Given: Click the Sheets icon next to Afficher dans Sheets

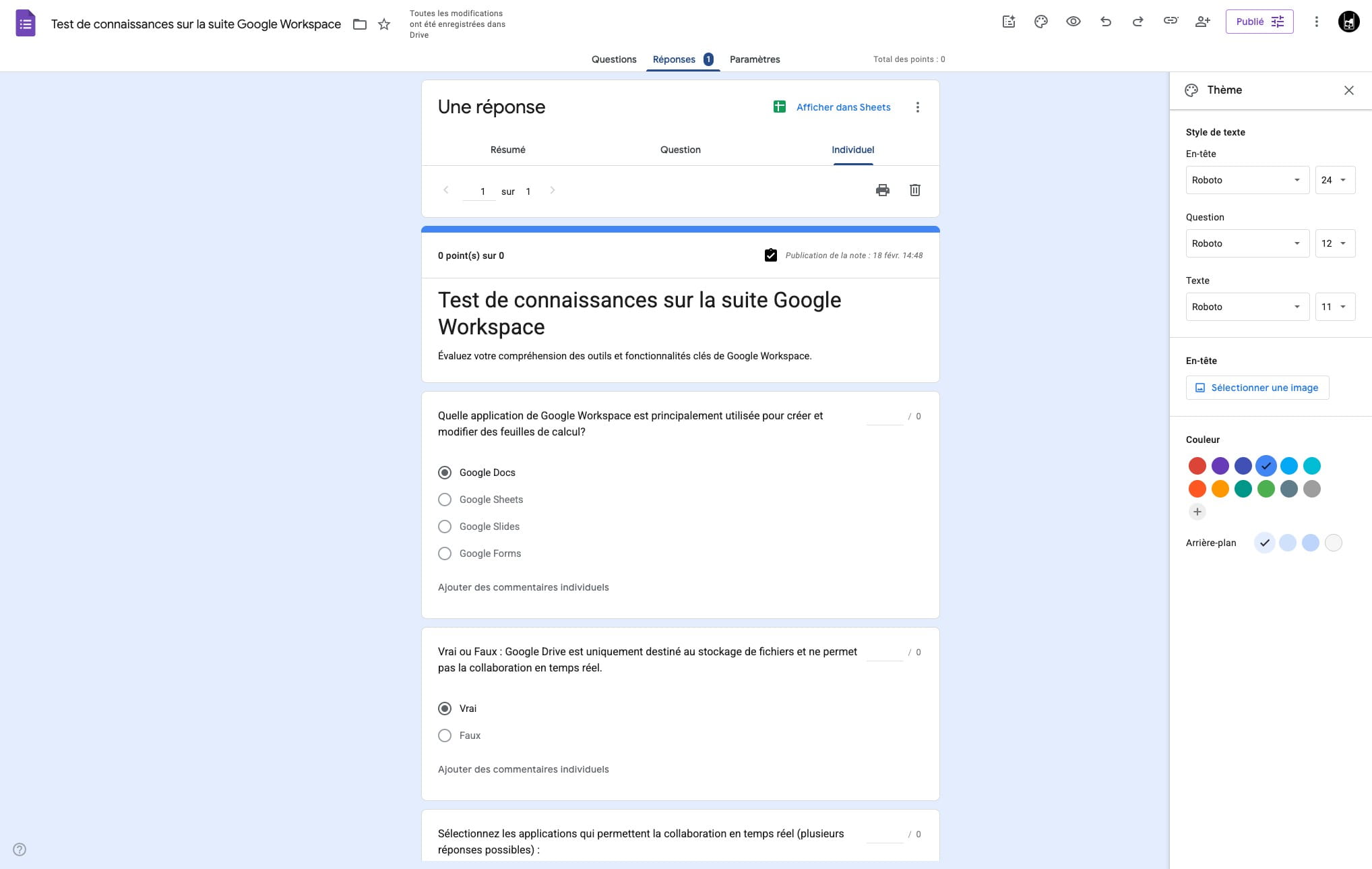Looking at the screenshot, I should click(780, 107).
